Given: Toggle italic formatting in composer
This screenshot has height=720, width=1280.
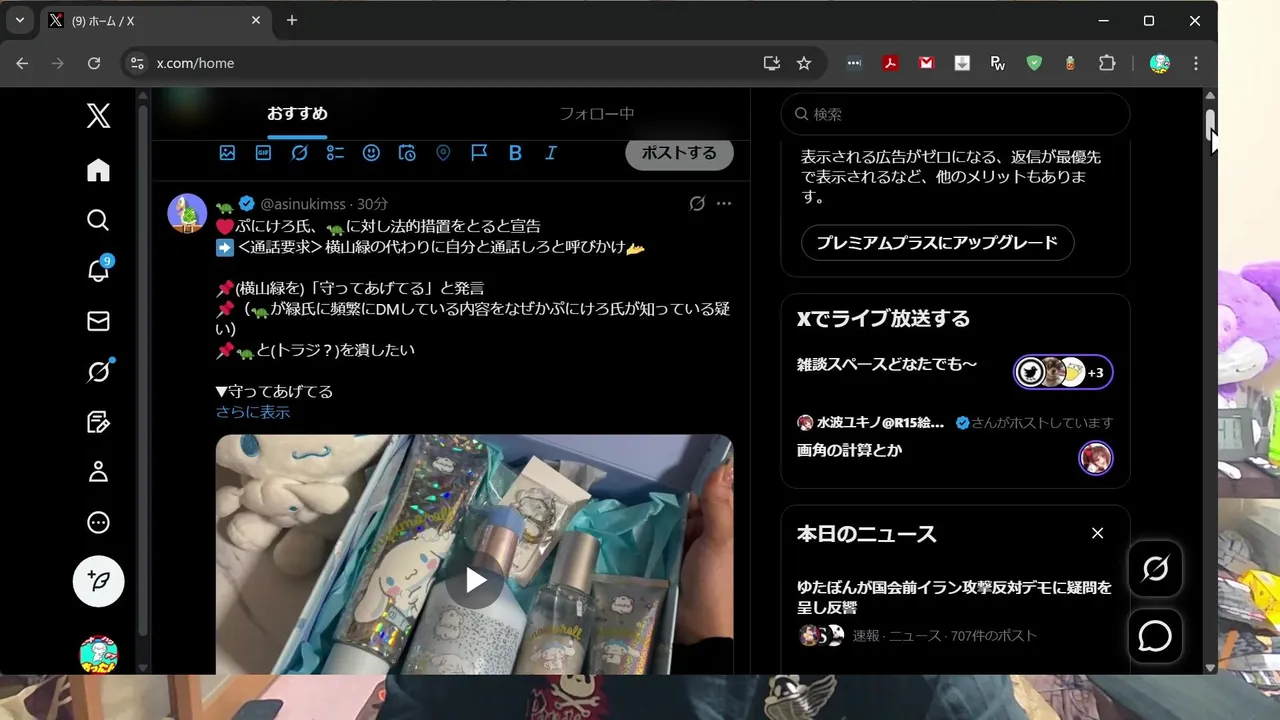Looking at the screenshot, I should coord(551,153).
